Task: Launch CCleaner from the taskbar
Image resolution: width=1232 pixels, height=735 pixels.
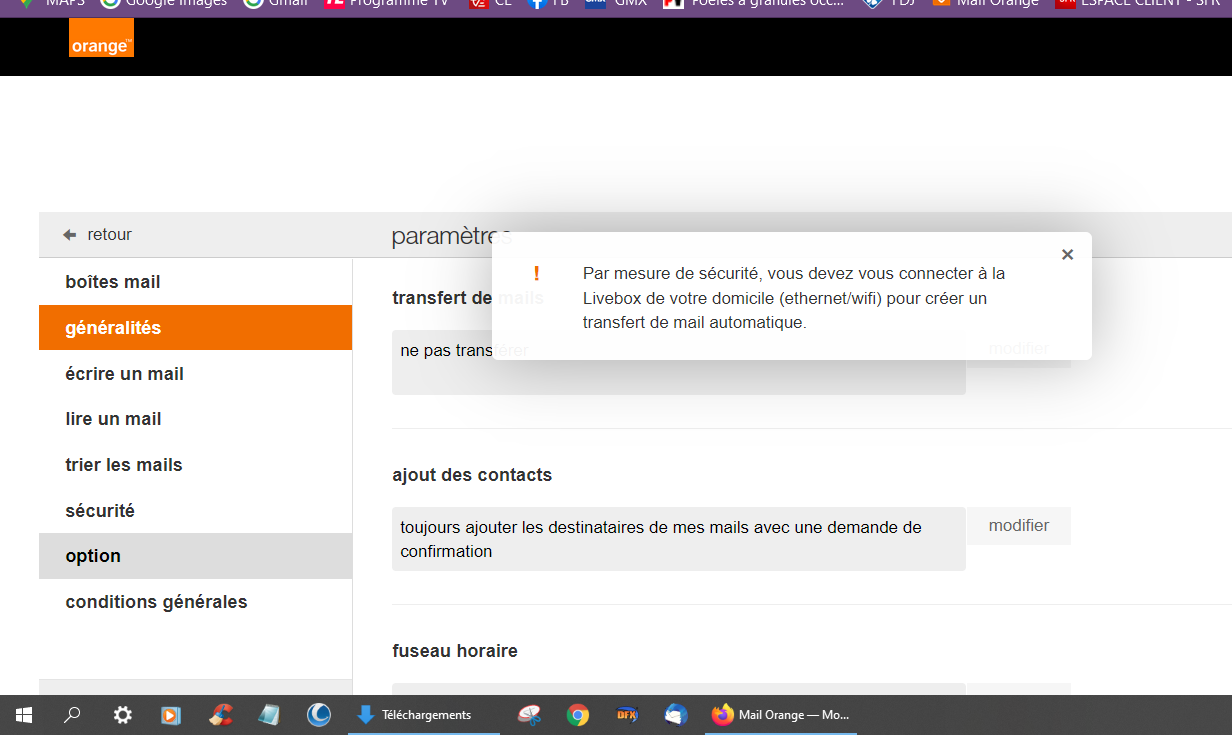Action: (x=221, y=715)
